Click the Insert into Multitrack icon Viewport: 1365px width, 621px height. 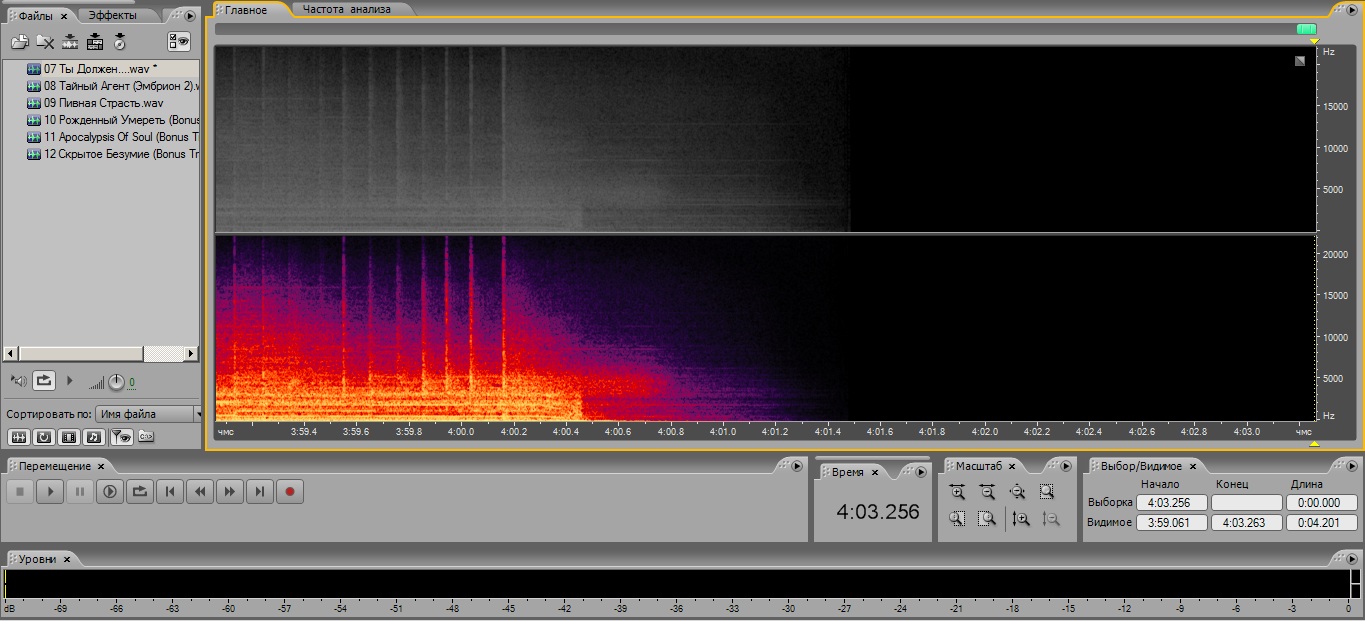tap(70, 42)
